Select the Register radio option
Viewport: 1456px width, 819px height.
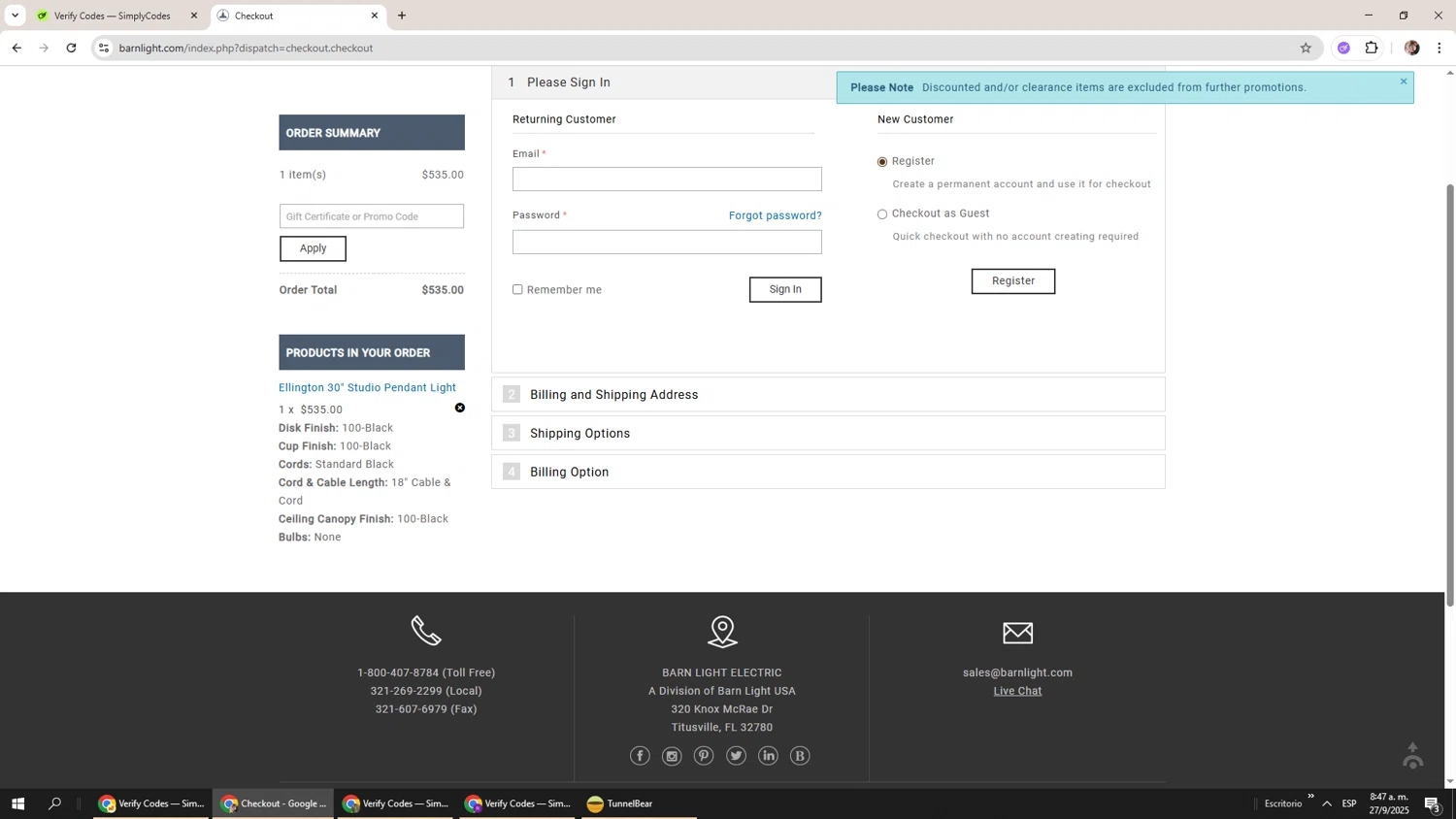(x=882, y=162)
